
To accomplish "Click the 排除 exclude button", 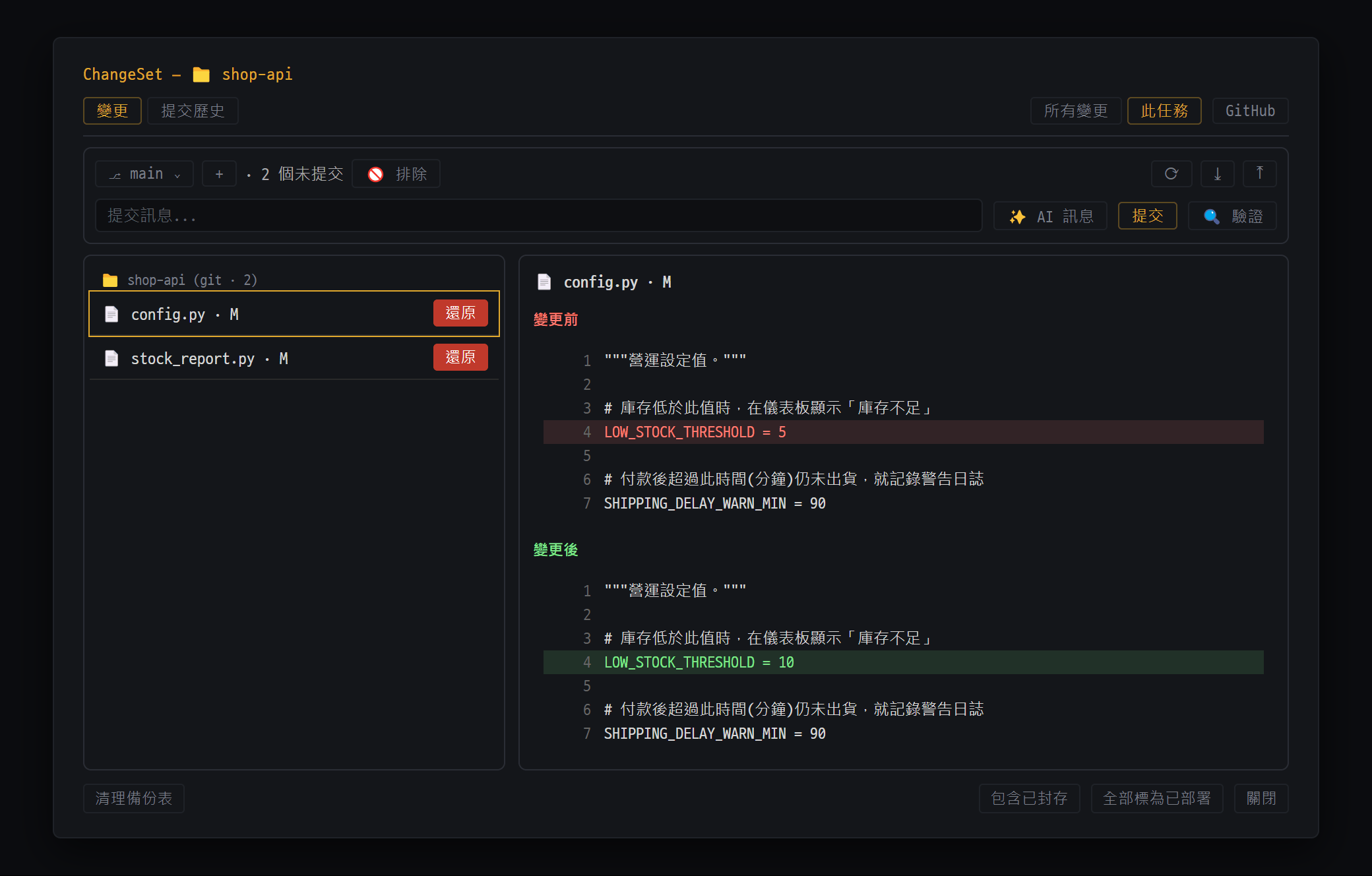I will click(396, 173).
